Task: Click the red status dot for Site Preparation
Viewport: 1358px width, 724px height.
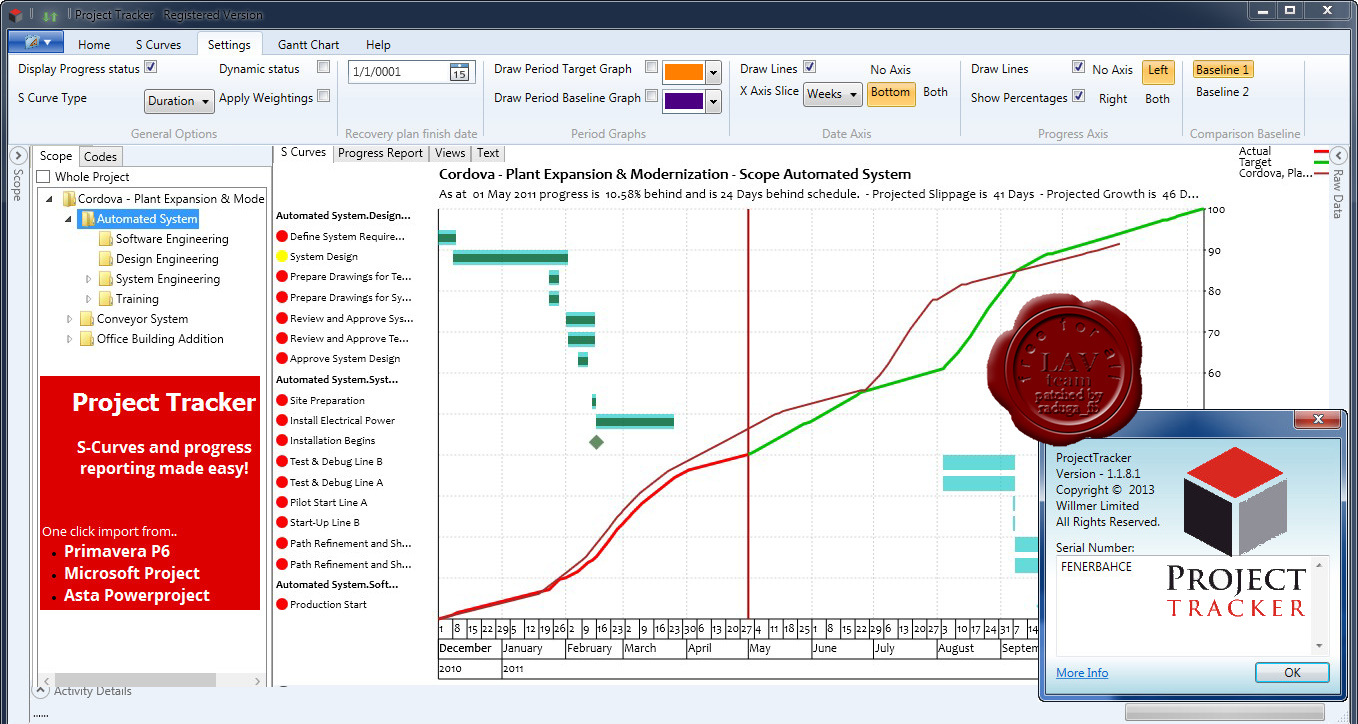Action: tap(282, 400)
